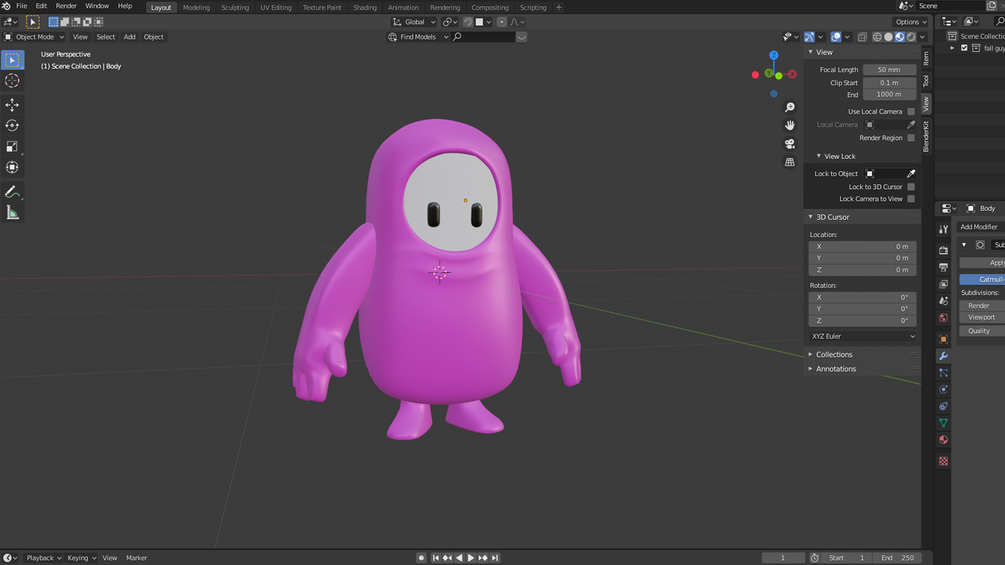The height and width of the screenshot is (565, 1005).
Task: Choose the Move tool
Action: coord(12,104)
